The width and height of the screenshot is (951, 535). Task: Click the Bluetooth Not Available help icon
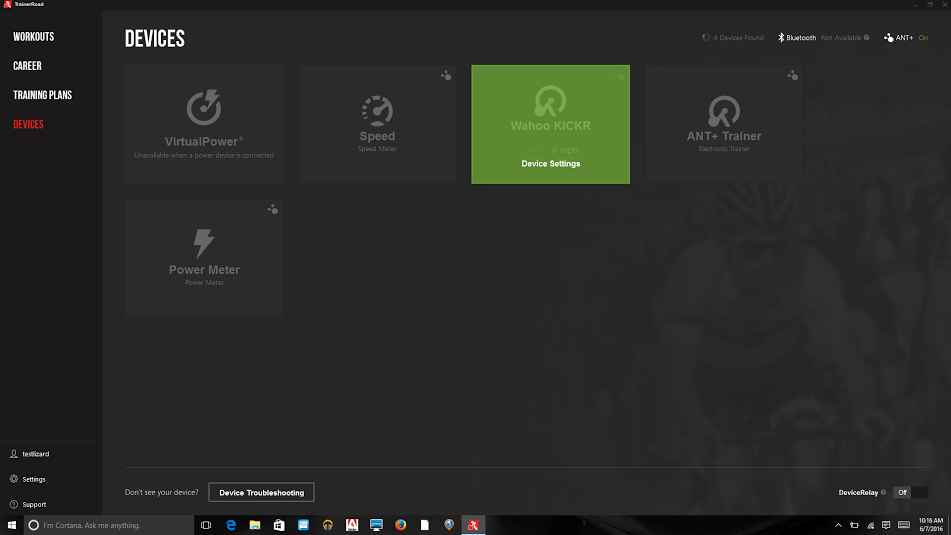coord(867,38)
